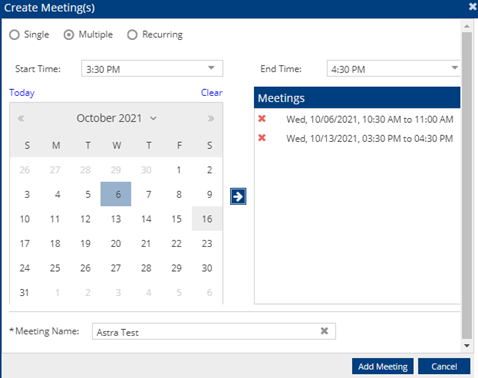Click the dialog scroll-down arrow
The width and height of the screenshot is (478, 378).
coord(467,346)
